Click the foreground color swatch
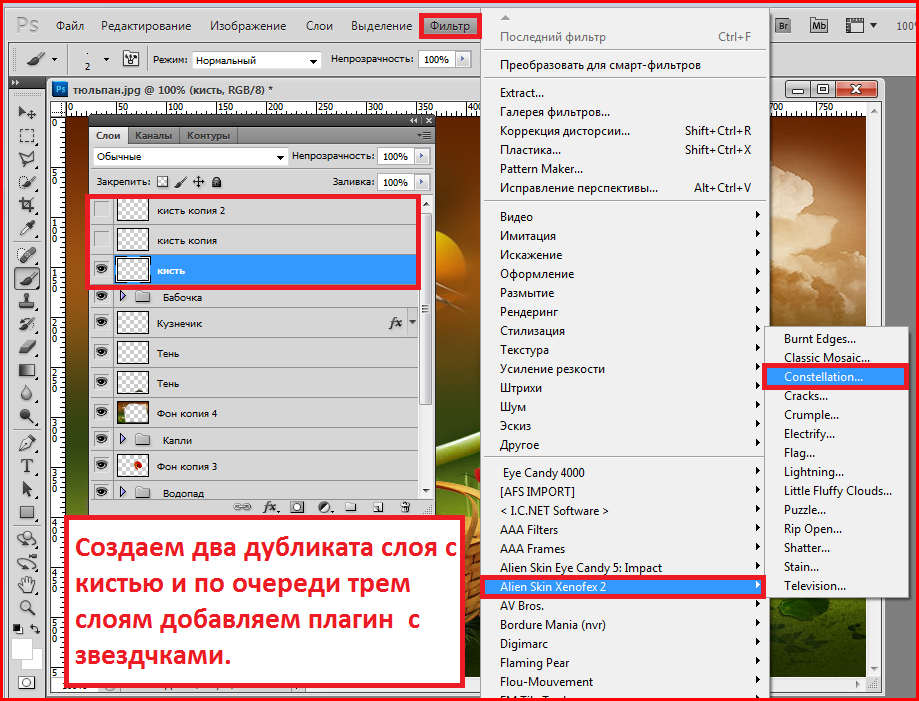This screenshot has height=701, width=919. [22, 648]
